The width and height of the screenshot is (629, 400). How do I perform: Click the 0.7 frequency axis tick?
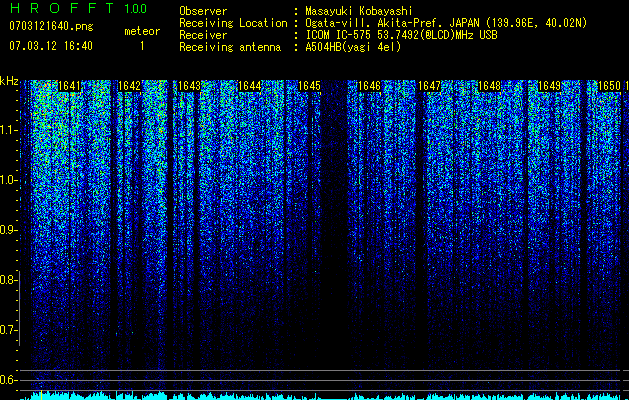click(x=7, y=330)
